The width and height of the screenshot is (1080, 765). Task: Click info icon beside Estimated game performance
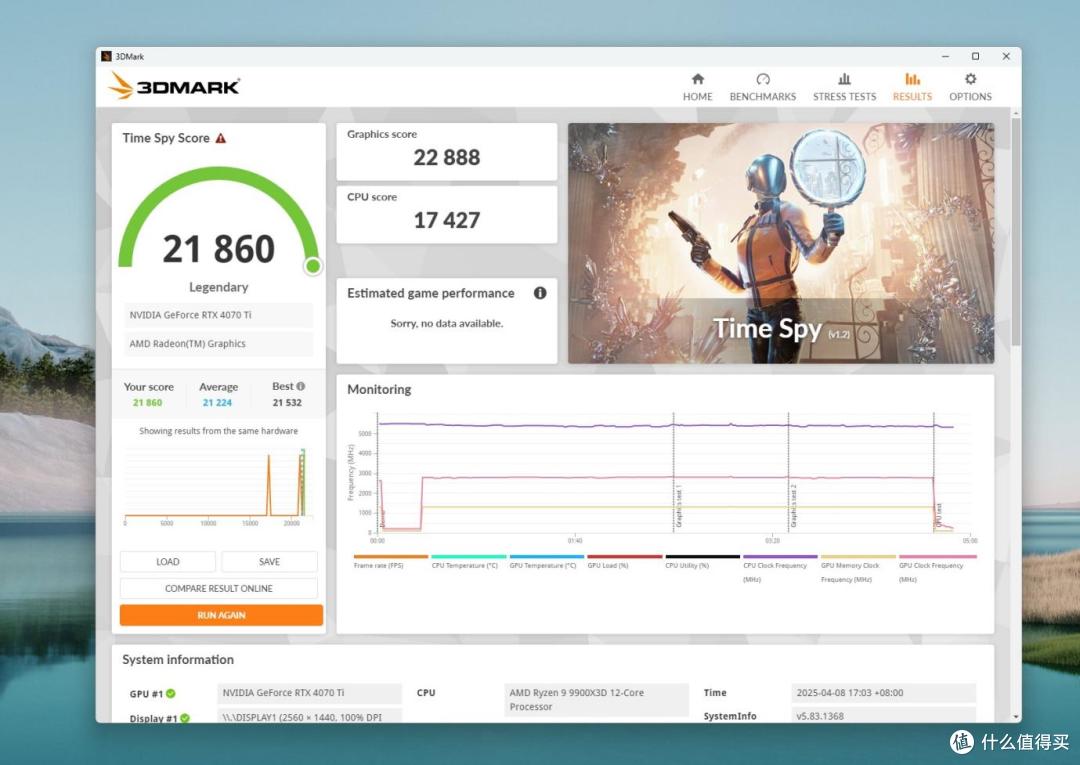pyautogui.click(x=540, y=293)
